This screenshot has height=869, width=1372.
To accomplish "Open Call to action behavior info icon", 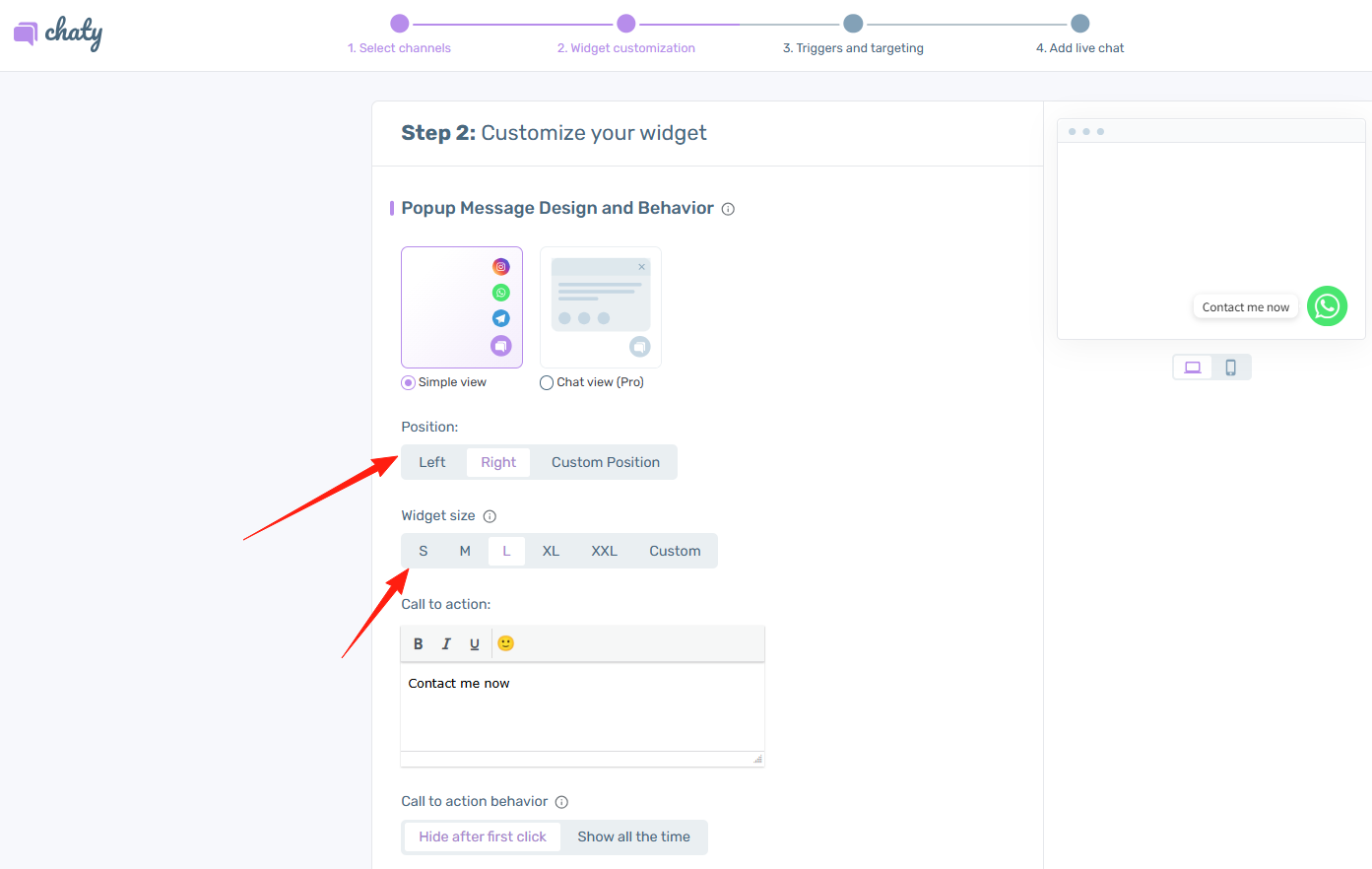I will pos(561,802).
